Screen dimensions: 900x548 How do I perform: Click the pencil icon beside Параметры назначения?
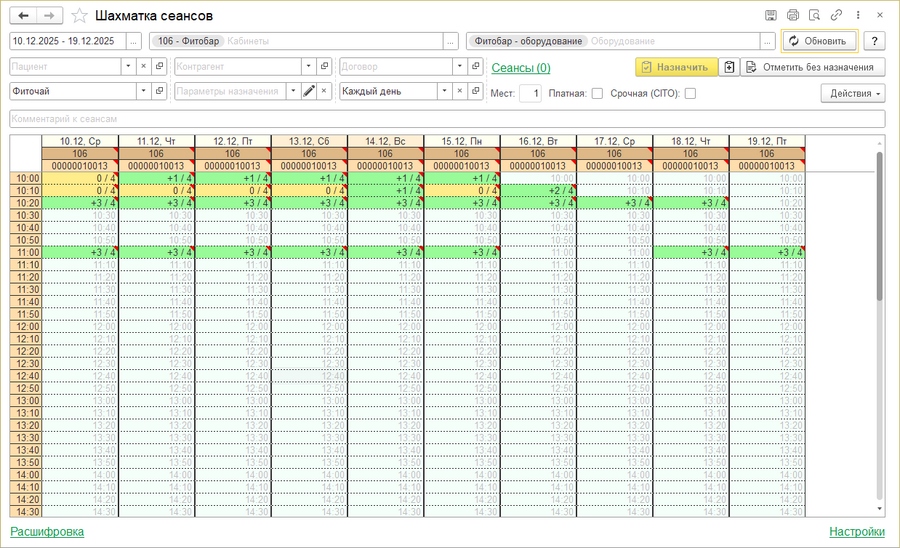(310, 92)
